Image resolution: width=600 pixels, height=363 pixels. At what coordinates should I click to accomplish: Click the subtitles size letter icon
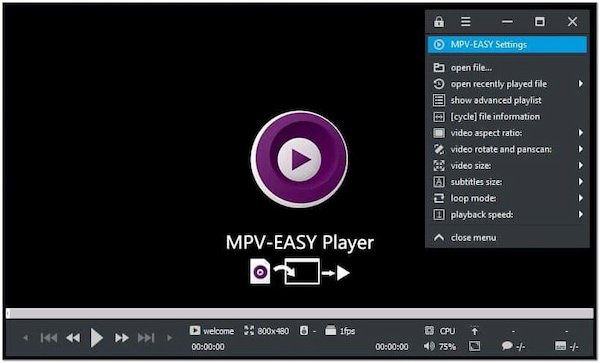[439, 182]
